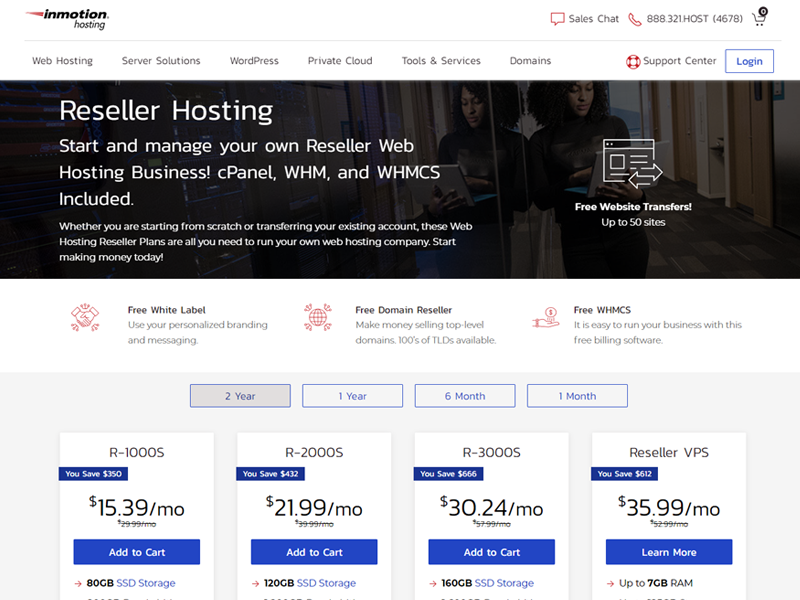
Task: Click the Up to 7GB RAM feature text
Action: click(656, 583)
